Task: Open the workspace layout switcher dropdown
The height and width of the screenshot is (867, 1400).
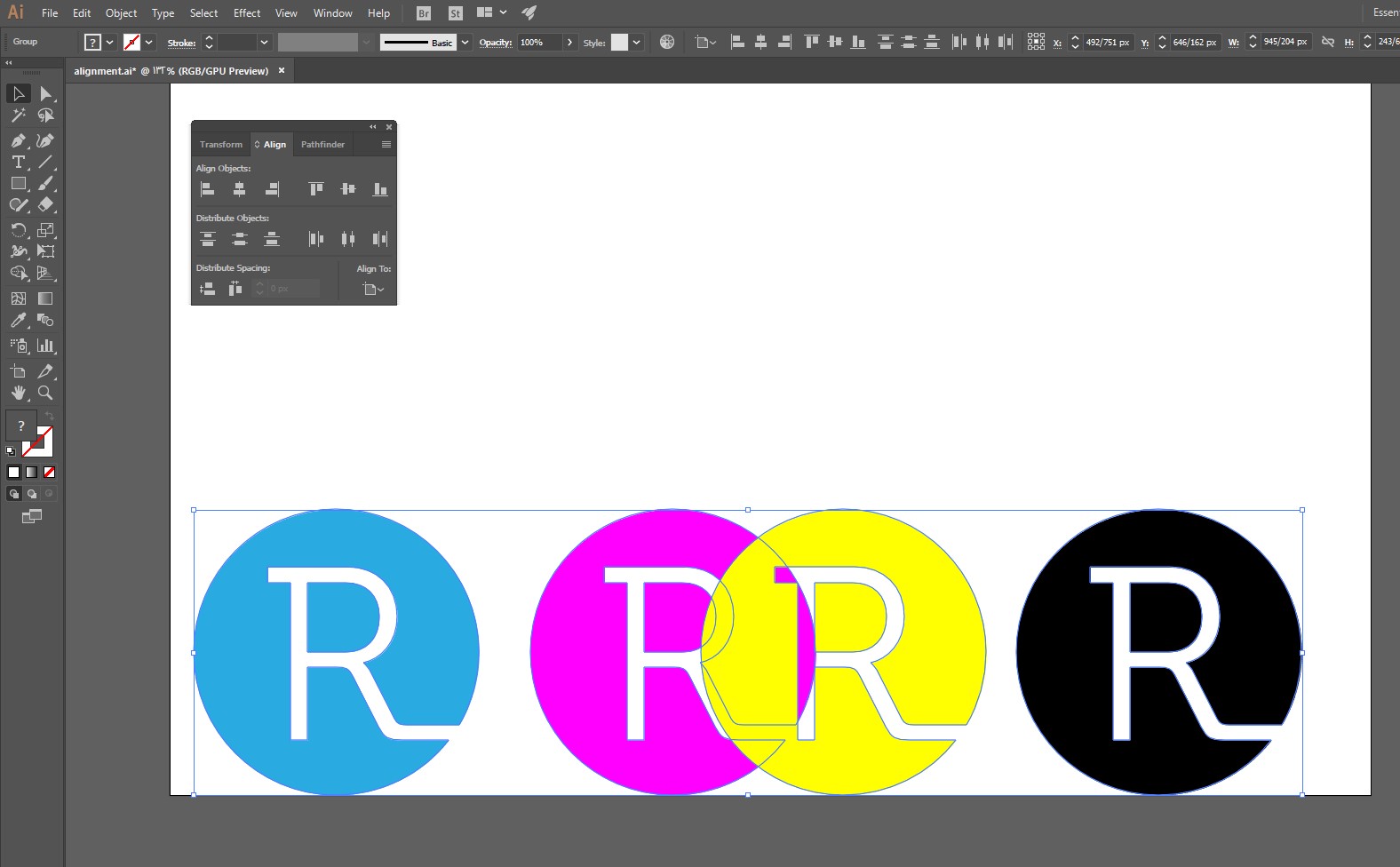Action: [492, 12]
